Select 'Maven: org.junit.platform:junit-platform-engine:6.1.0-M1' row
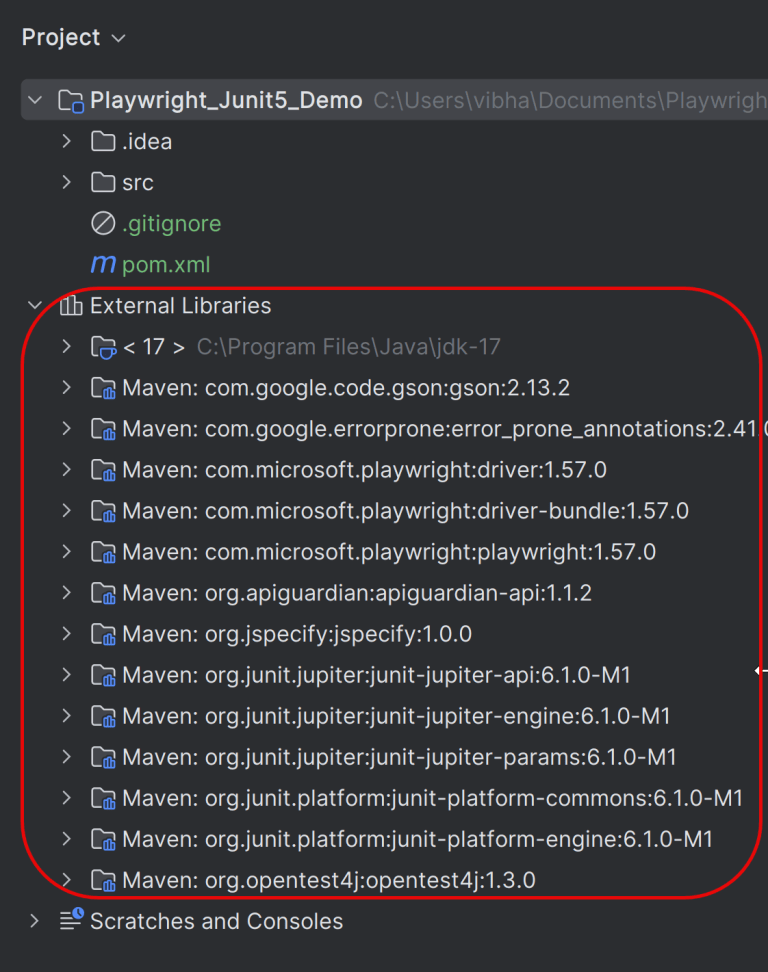This screenshot has height=972, width=768. click(x=418, y=839)
